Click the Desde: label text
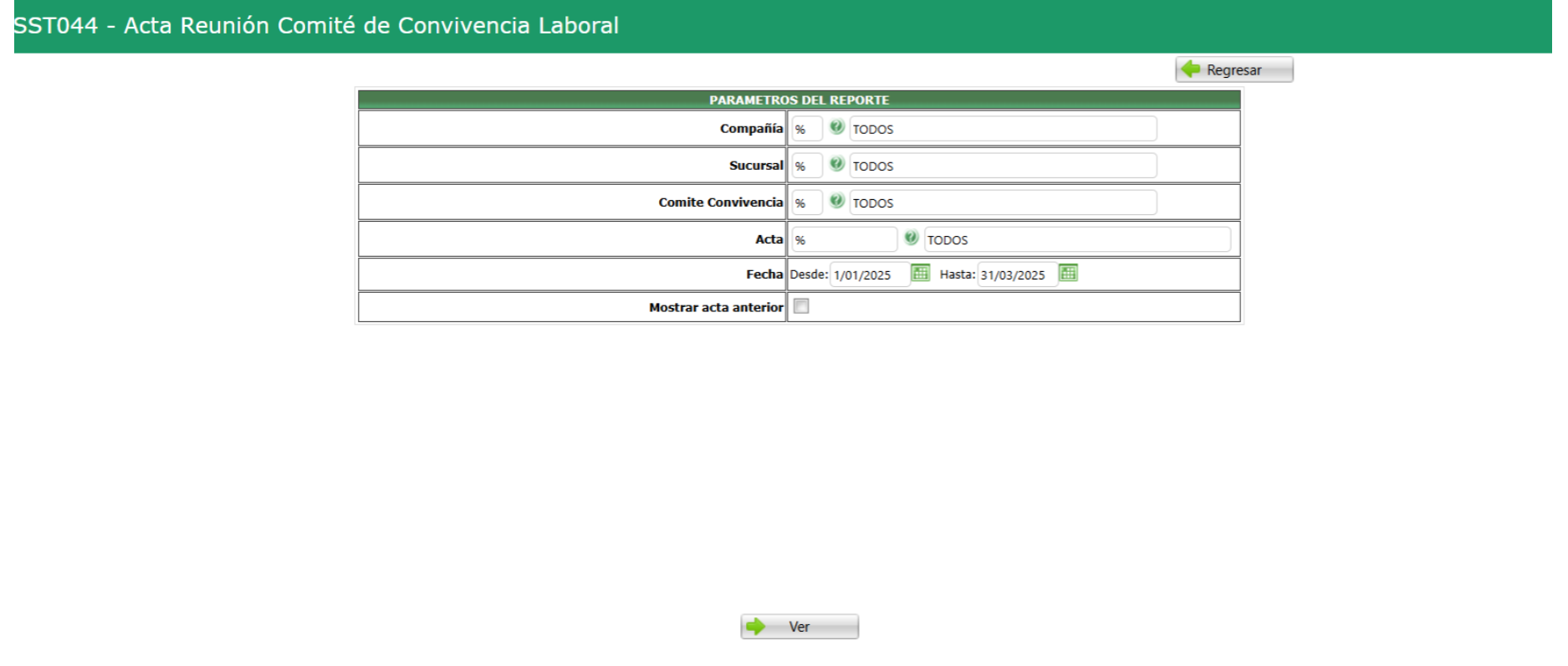 click(809, 274)
